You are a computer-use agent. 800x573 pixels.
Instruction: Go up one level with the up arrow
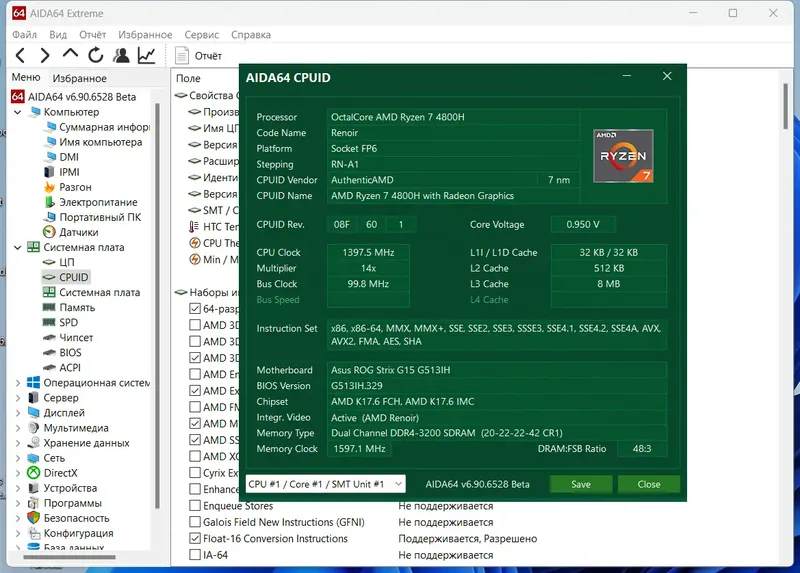pos(70,55)
